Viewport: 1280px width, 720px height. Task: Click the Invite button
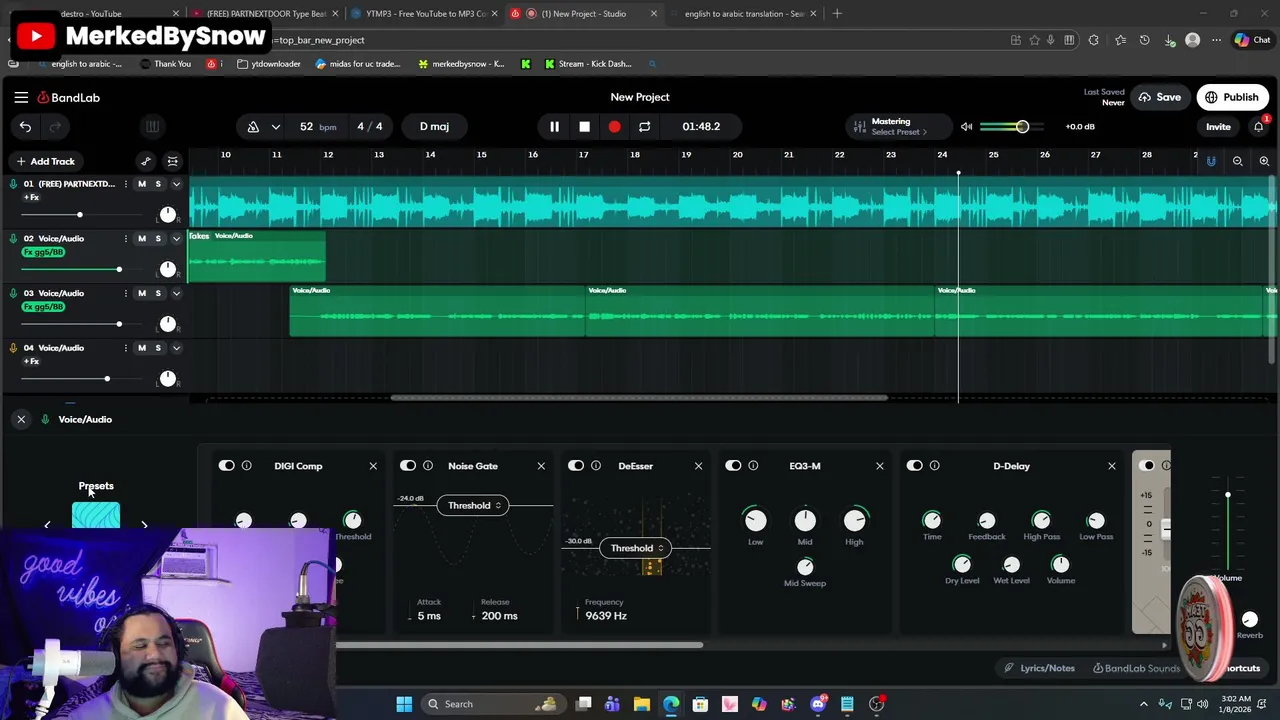pyautogui.click(x=1218, y=127)
